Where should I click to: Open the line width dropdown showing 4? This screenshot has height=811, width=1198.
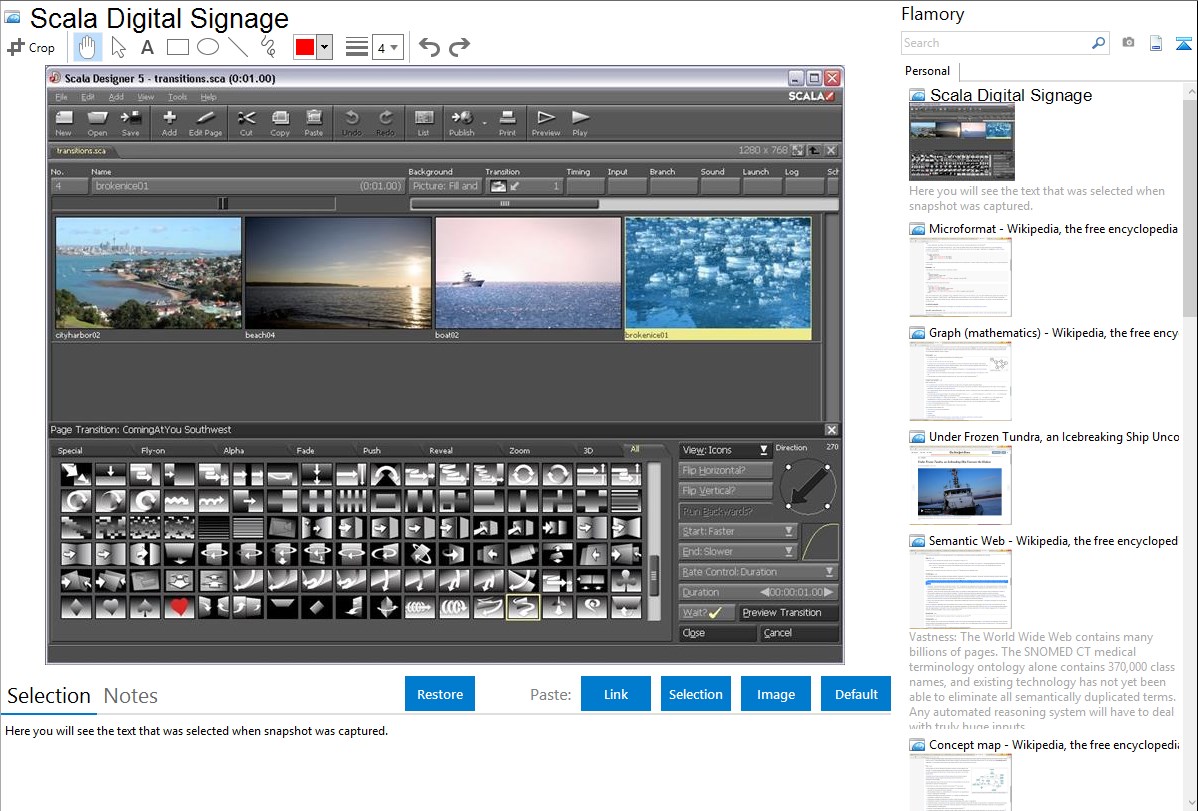click(387, 47)
